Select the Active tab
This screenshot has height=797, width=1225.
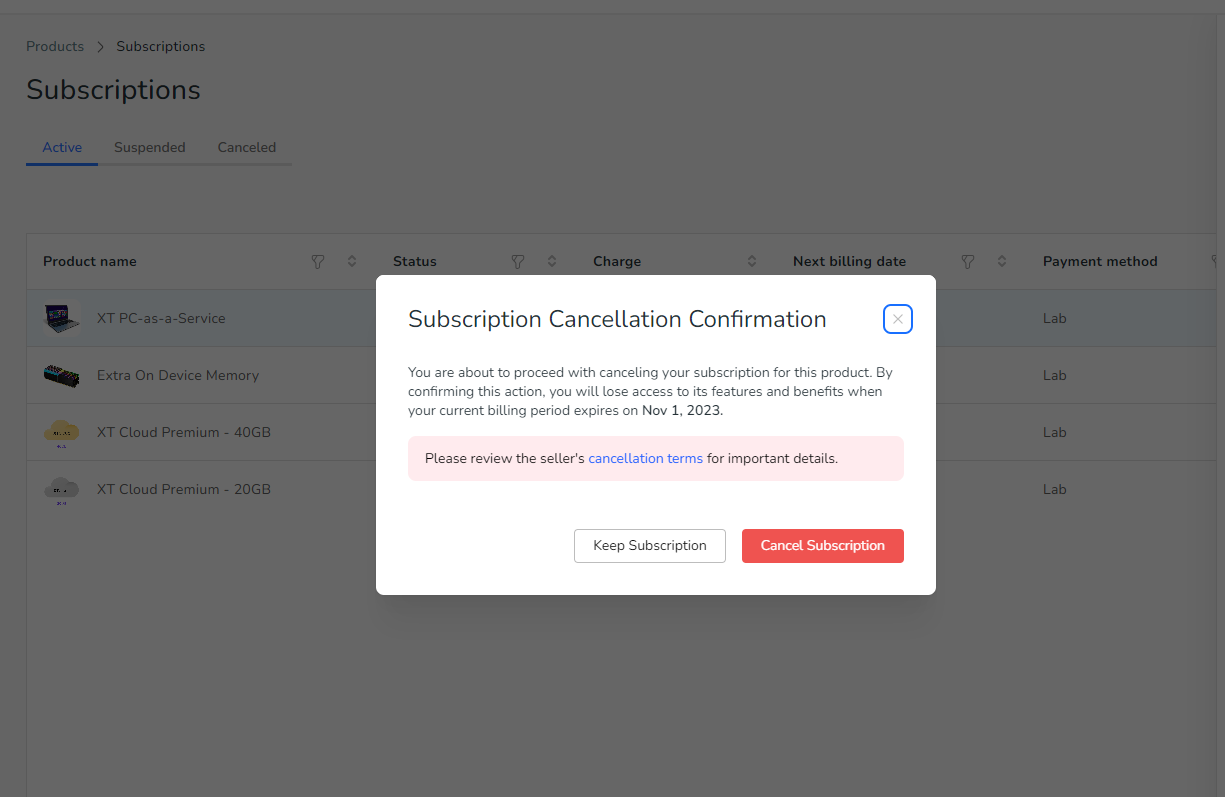(x=62, y=147)
